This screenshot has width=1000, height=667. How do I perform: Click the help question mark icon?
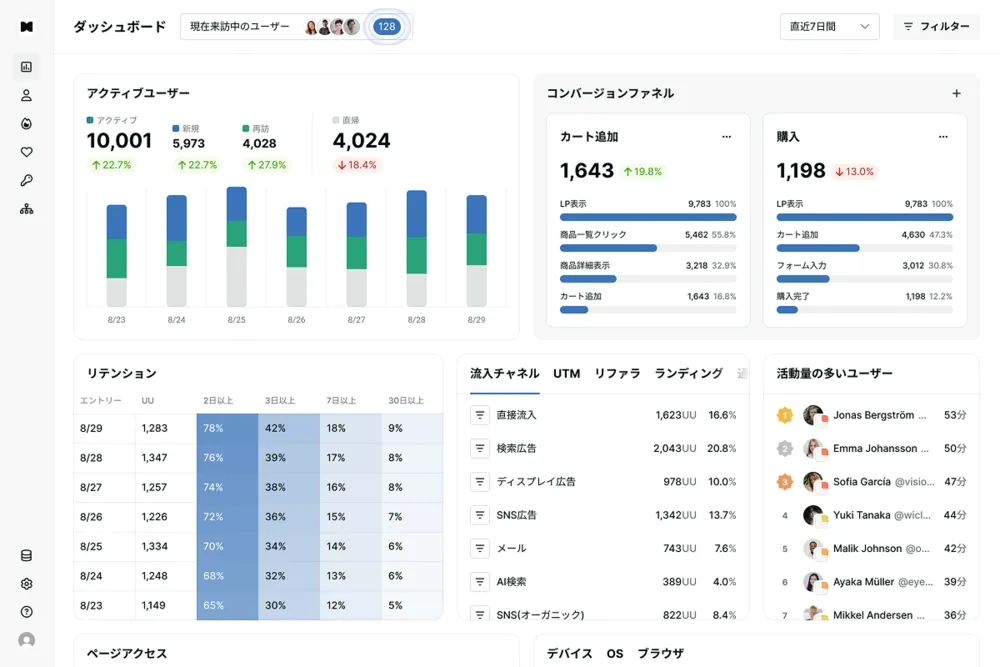pos(26,611)
